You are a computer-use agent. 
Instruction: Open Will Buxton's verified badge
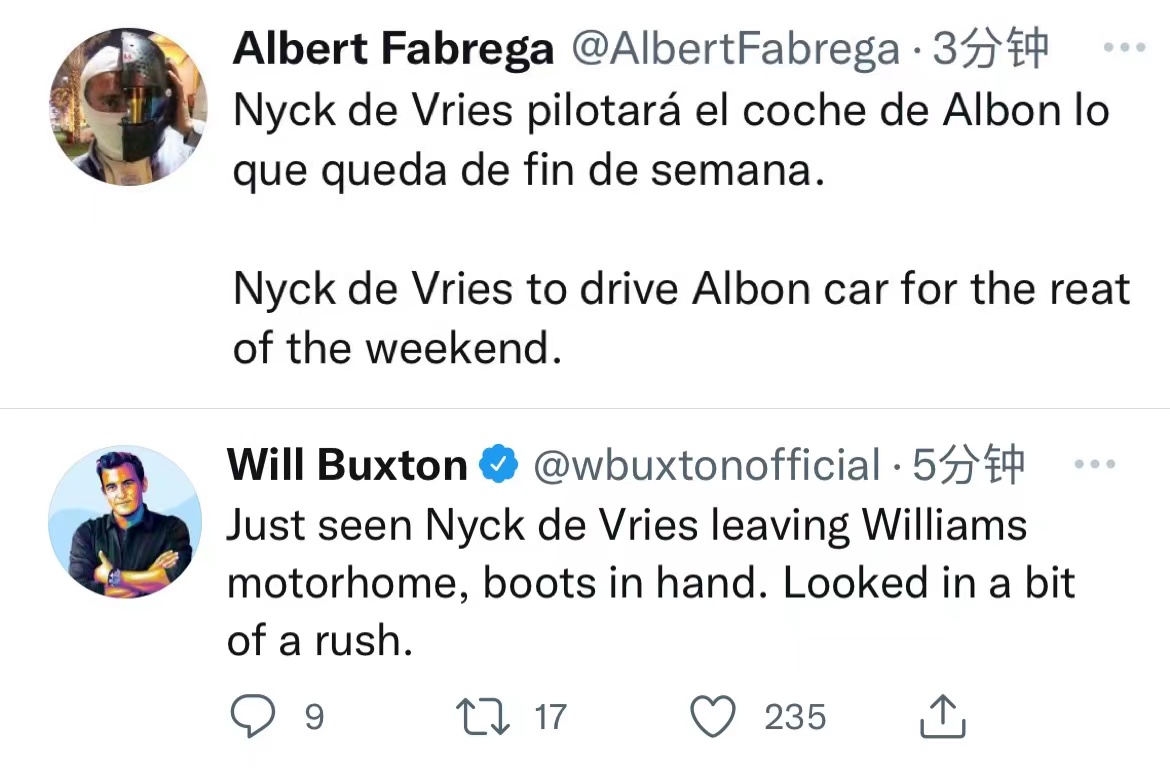[x=498, y=464]
